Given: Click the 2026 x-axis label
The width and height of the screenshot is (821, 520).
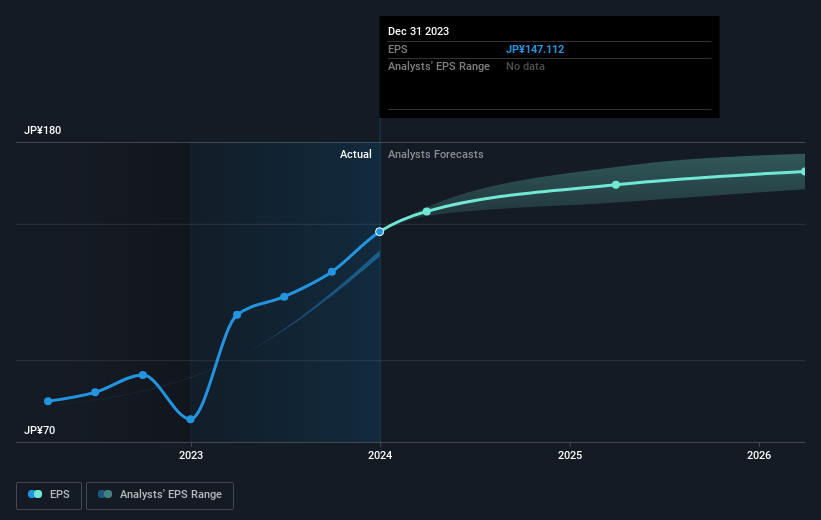Looking at the screenshot, I should [x=759, y=455].
